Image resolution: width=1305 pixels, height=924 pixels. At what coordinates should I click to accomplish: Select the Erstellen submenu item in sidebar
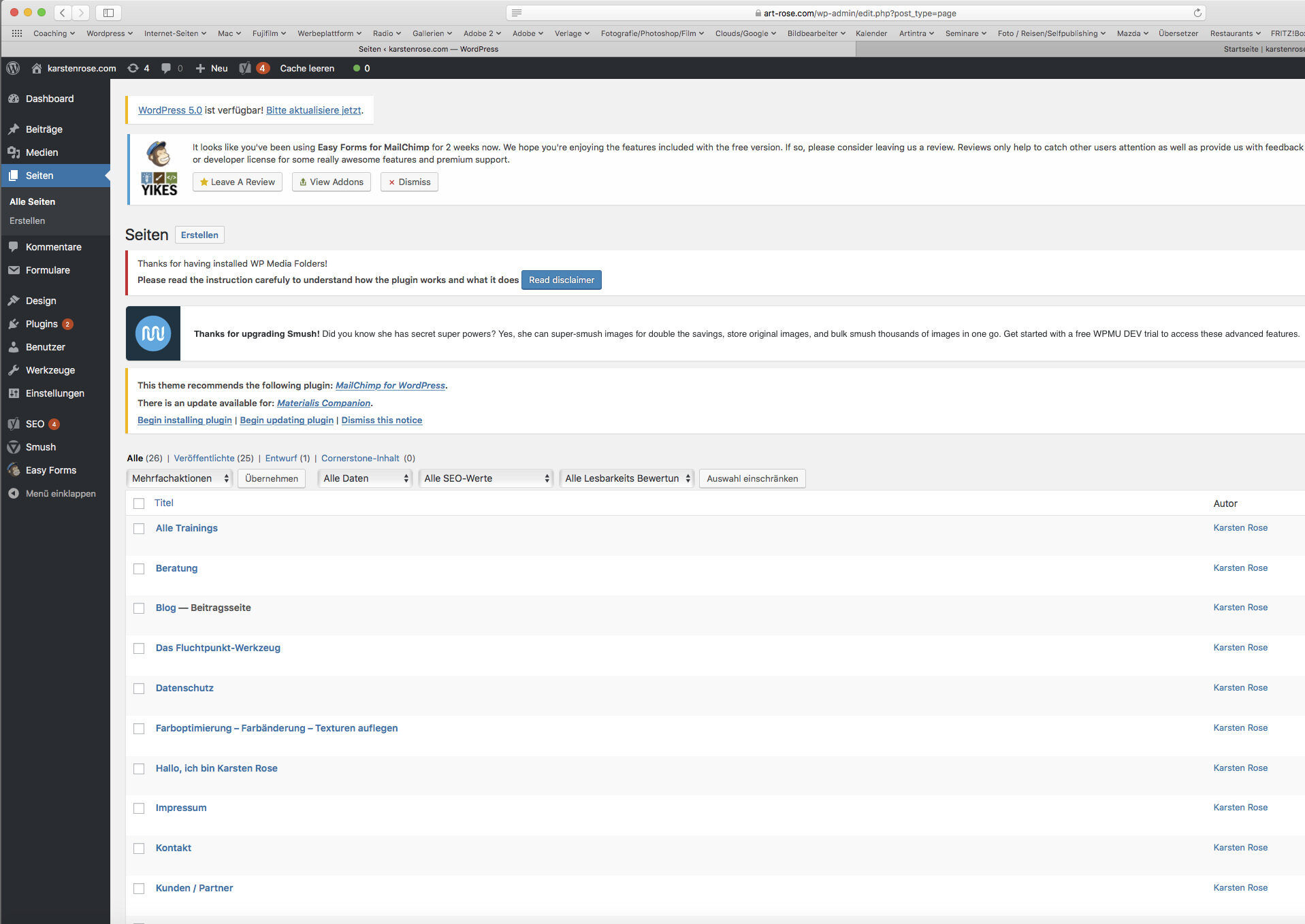(27, 220)
